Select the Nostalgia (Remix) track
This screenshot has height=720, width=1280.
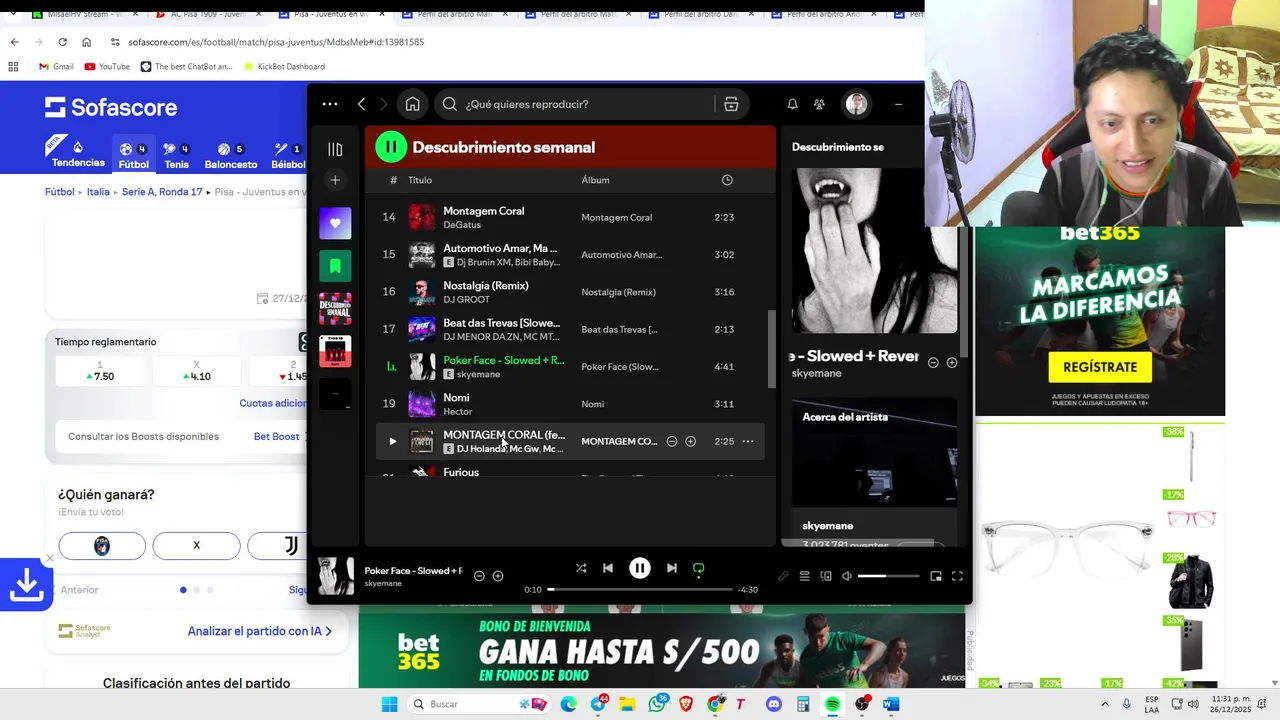click(570, 292)
